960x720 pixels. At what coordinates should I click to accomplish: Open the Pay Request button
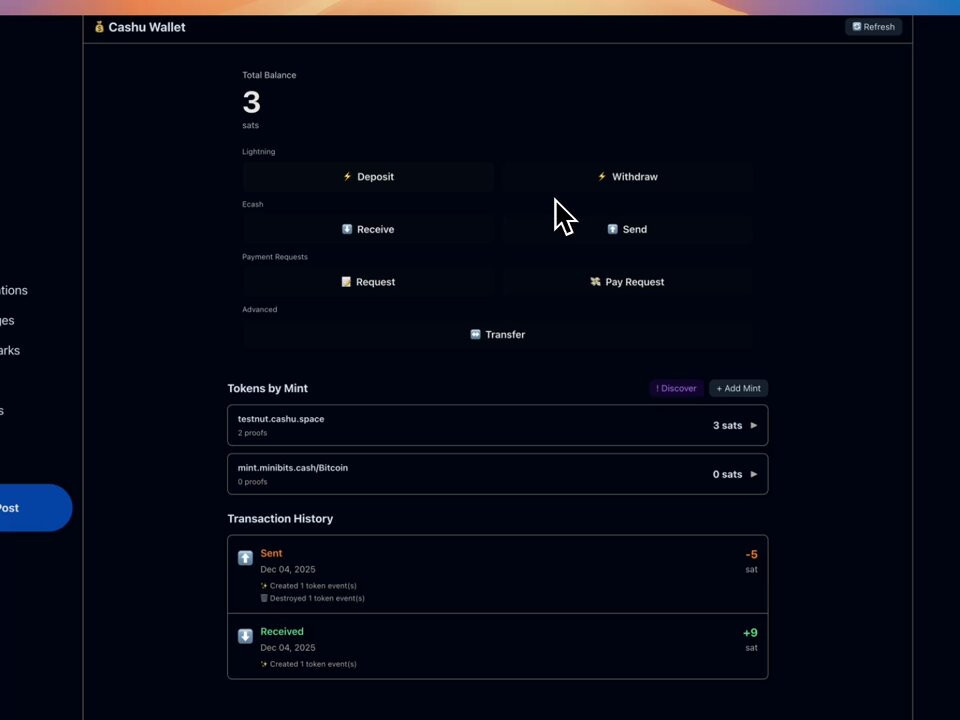(628, 282)
